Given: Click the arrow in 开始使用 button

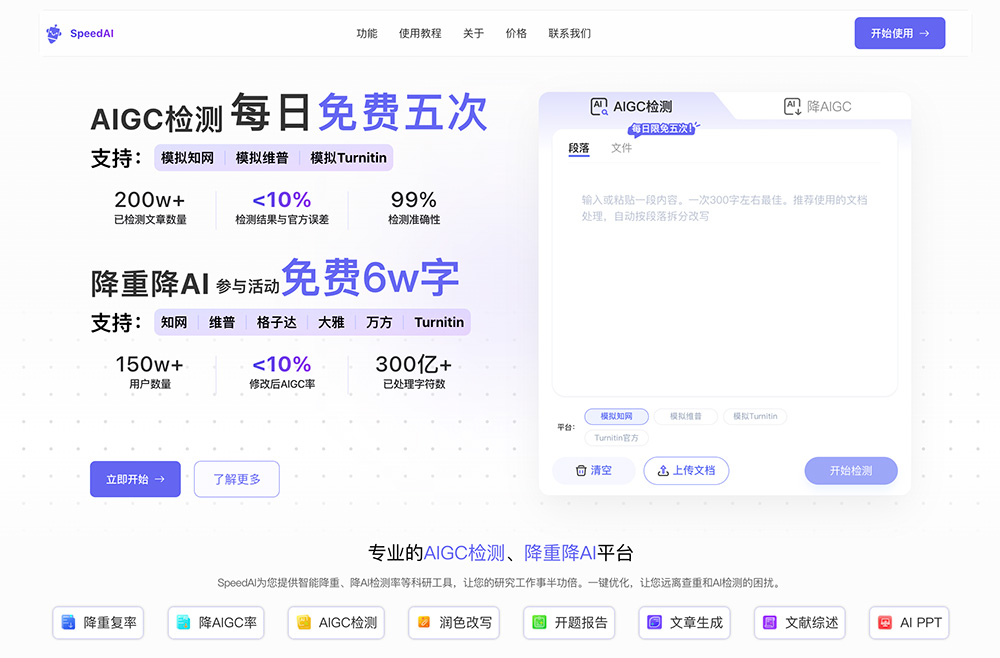Looking at the screenshot, I should pos(924,33).
